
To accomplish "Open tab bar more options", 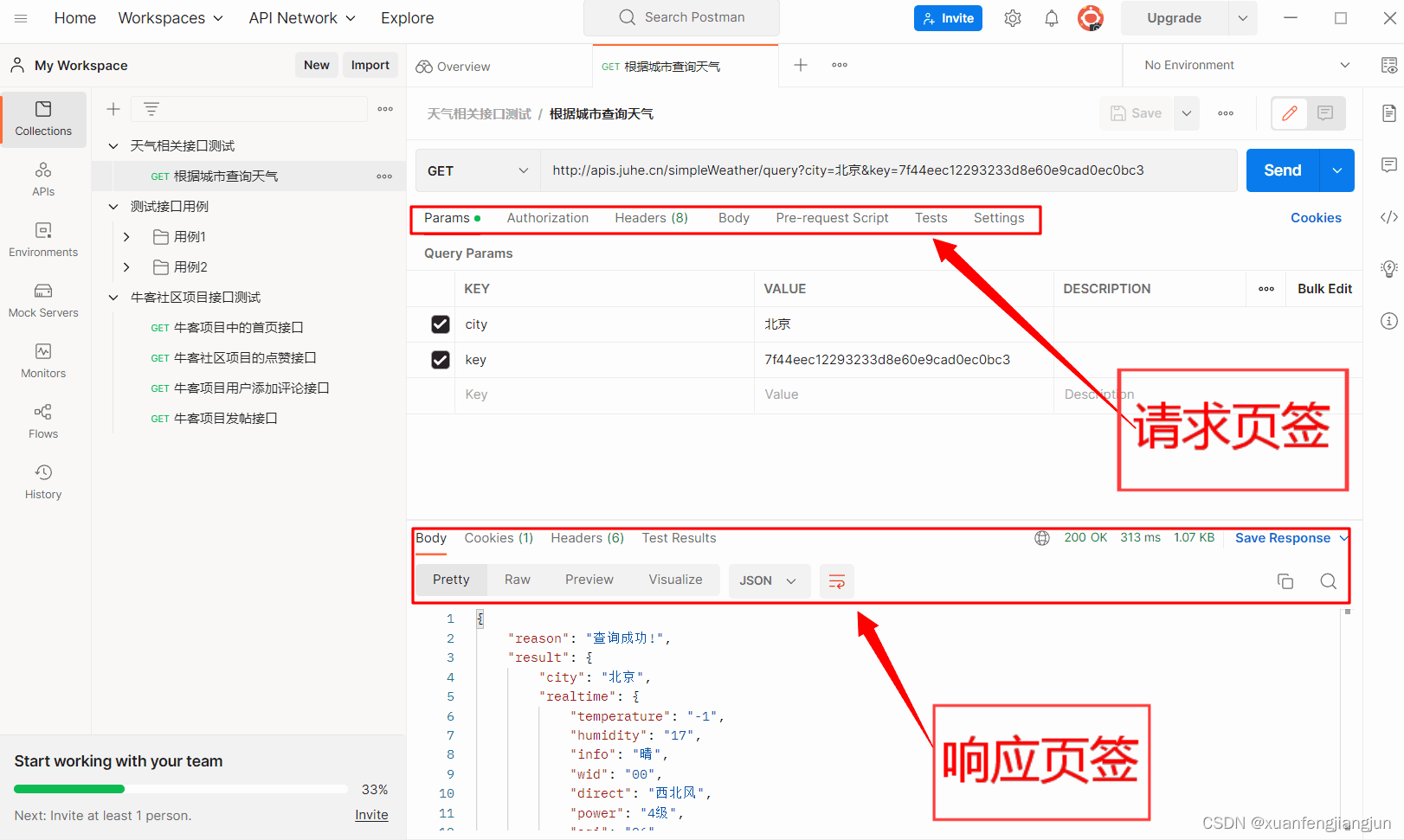I will 840,65.
